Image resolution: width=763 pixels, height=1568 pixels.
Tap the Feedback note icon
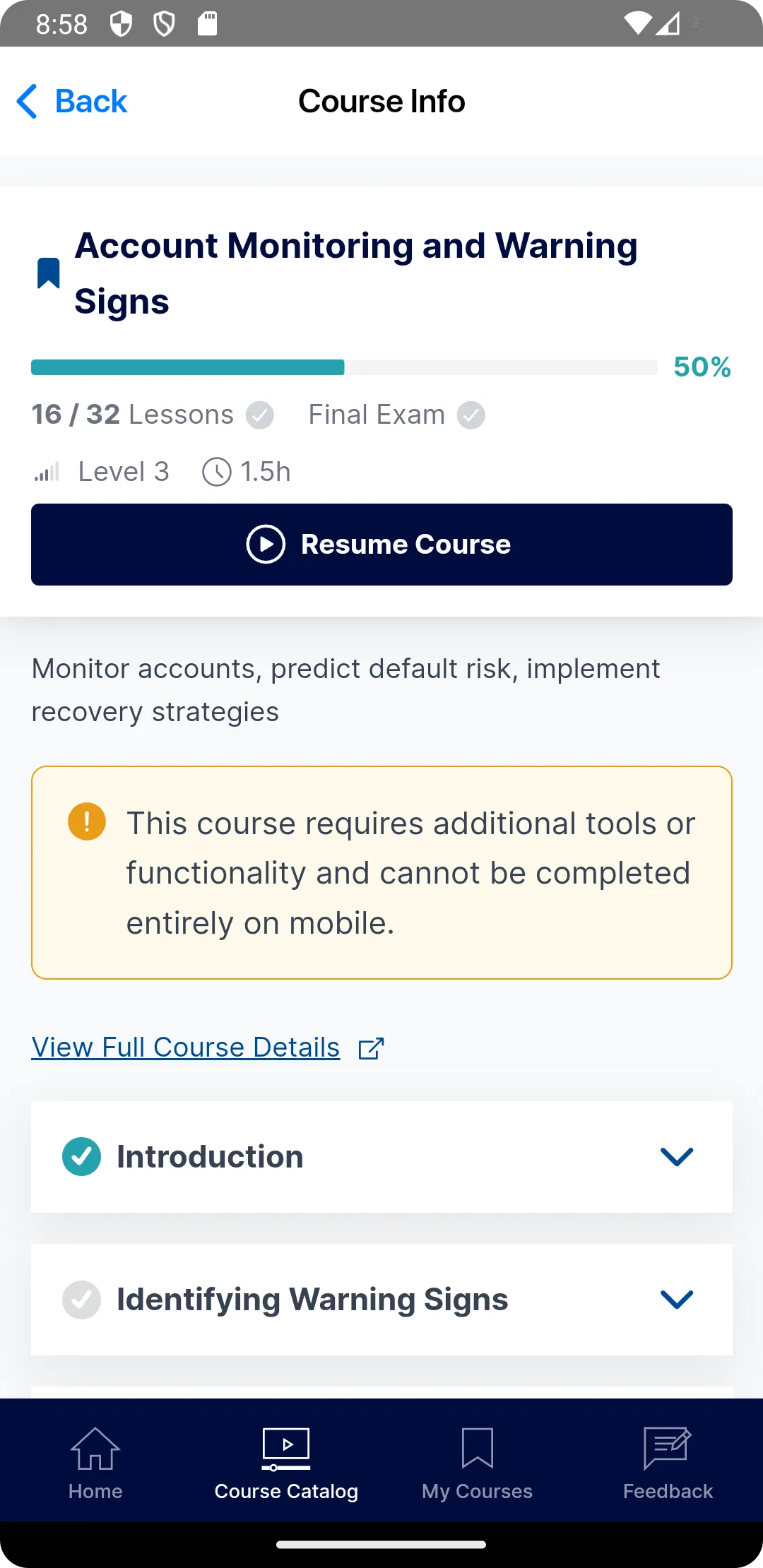pos(668,1448)
